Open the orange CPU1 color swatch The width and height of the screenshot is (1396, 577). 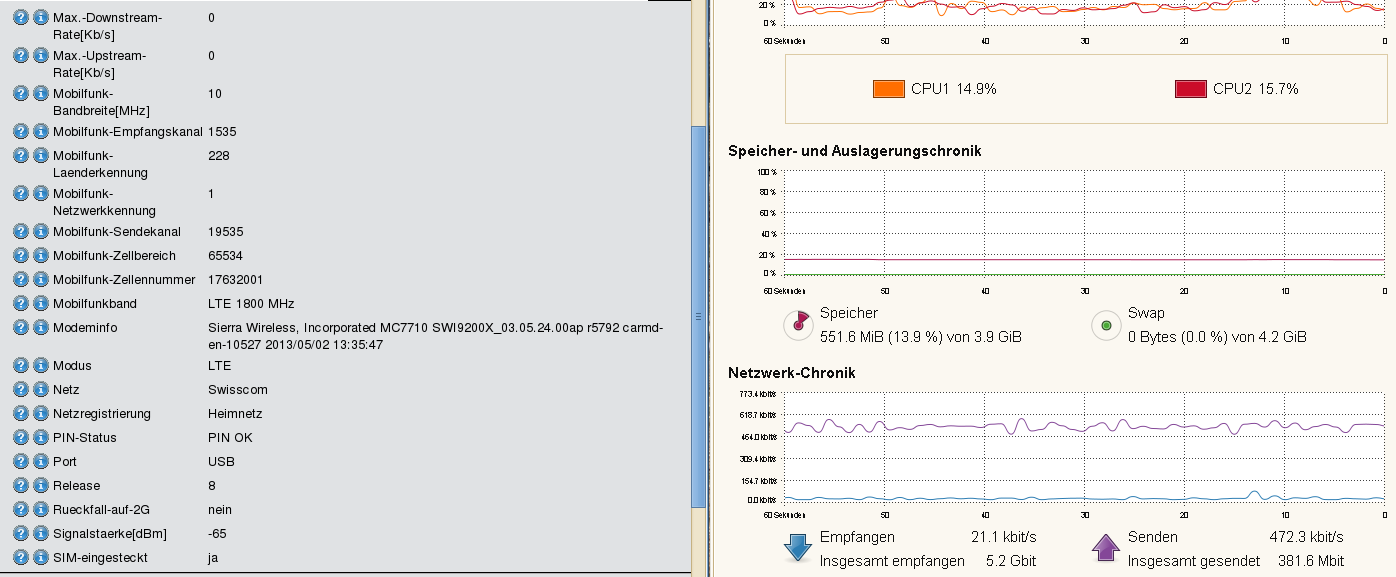(x=888, y=89)
